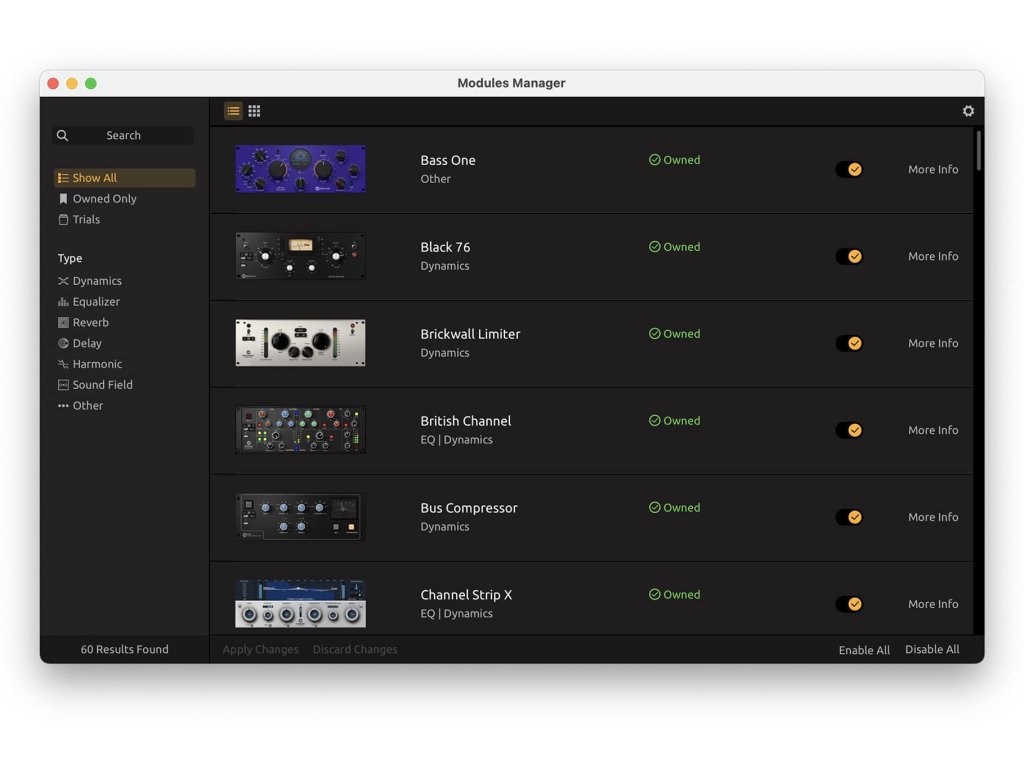Switch to list view icon

coord(233,111)
